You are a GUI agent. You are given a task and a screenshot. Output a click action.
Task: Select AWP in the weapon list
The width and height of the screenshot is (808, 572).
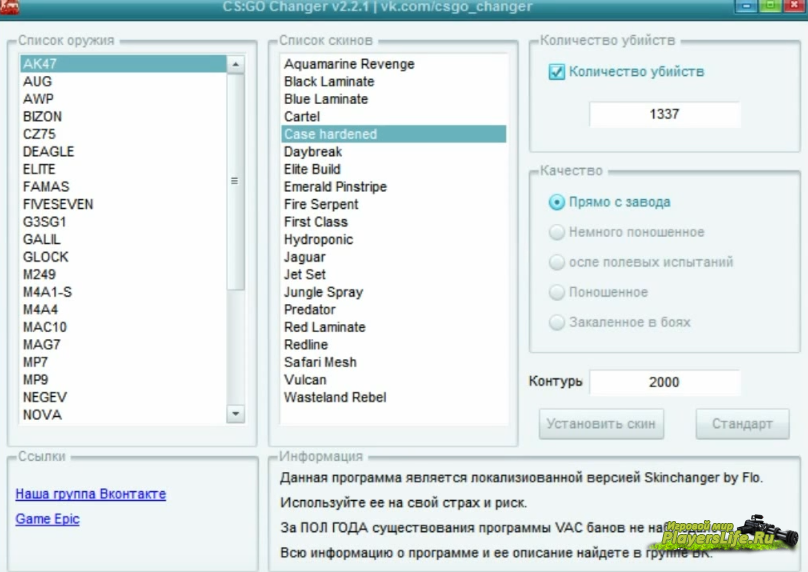(x=123, y=99)
